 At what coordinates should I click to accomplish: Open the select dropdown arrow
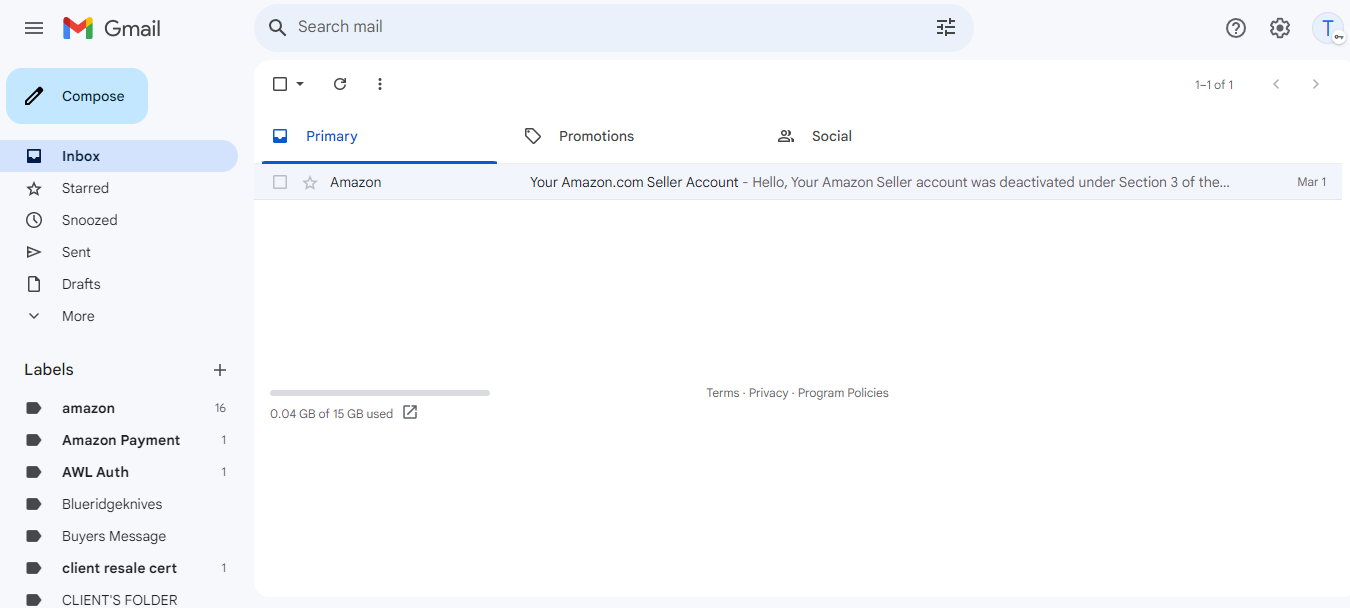pos(300,84)
